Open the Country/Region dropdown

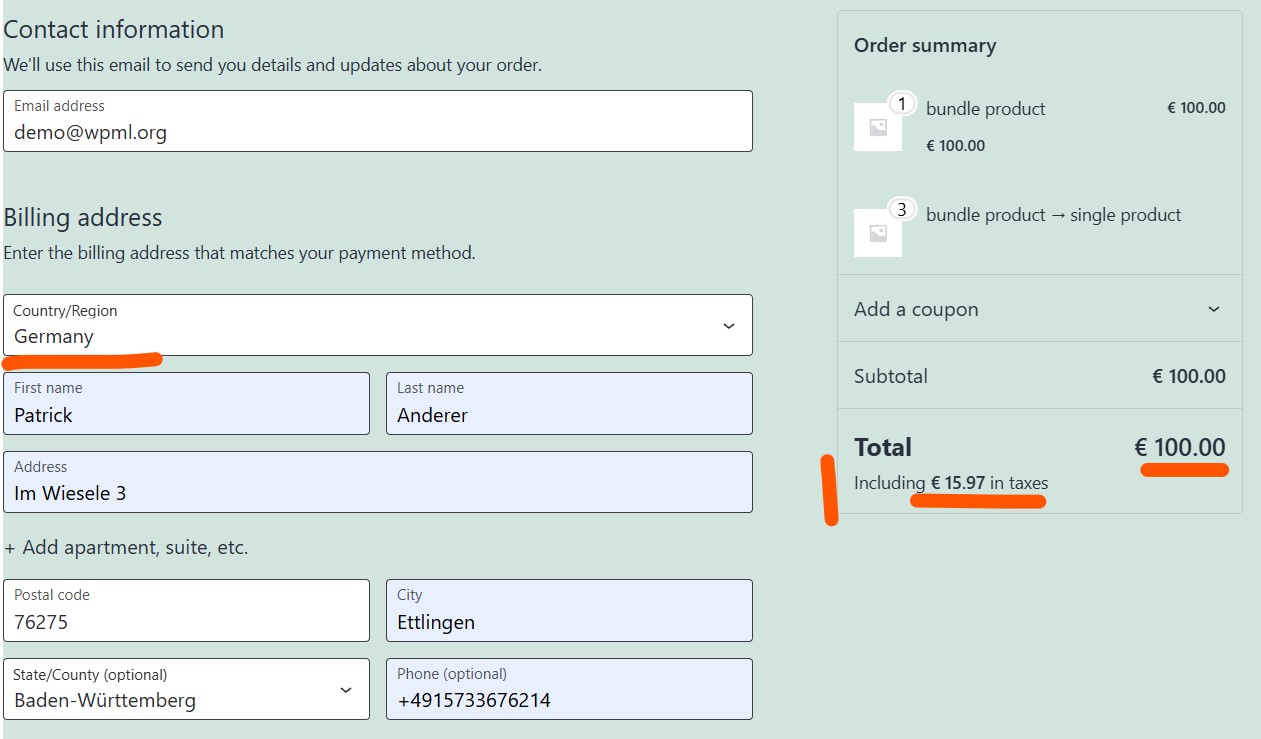(377, 325)
